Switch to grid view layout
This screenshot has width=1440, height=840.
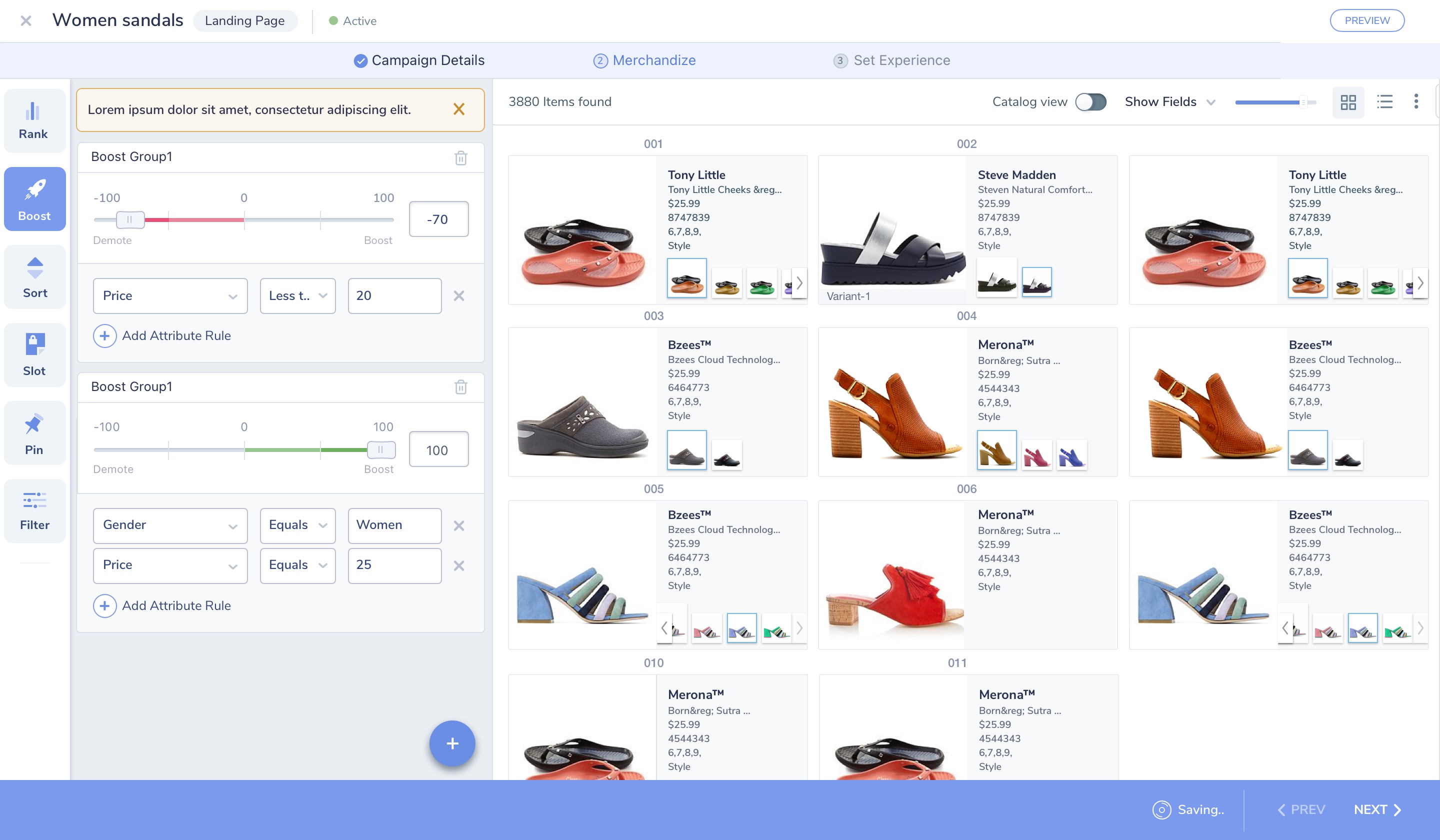pyautogui.click(x=1348, y=102)
